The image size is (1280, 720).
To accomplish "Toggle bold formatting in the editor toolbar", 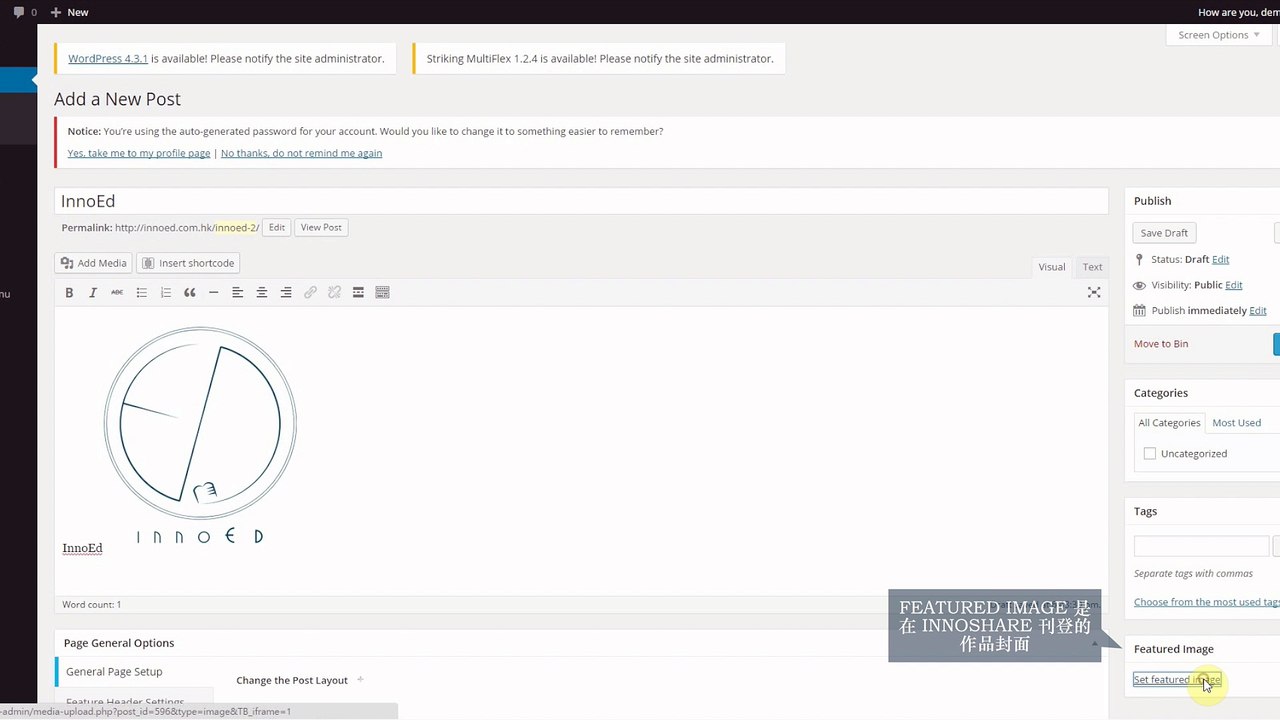I will click(x=69, y=292).
